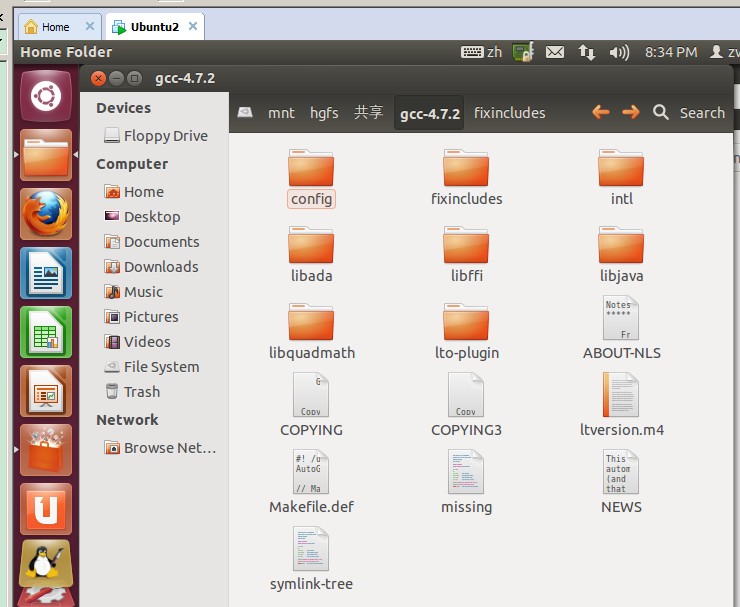This screenshot has width=740, height=607.
Task: Select the Ubuntu2 tab
Action: [153, 27]
